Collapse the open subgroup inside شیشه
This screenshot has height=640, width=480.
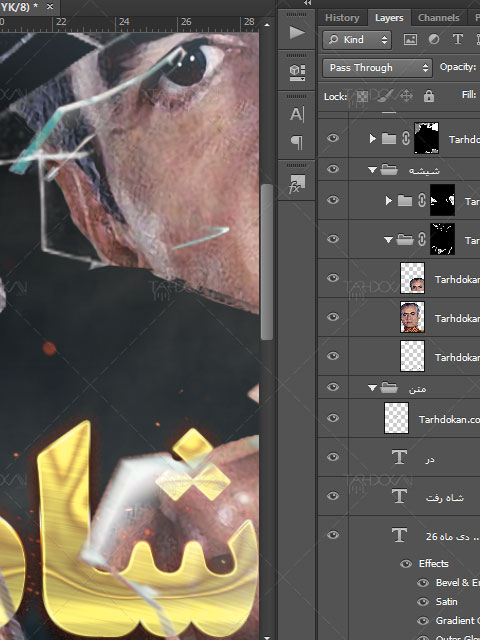point(388,240)
